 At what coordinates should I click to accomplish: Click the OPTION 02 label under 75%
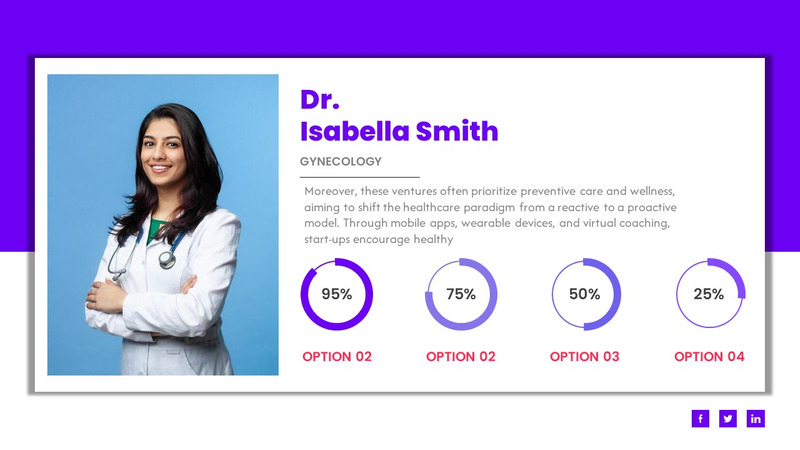461,356
